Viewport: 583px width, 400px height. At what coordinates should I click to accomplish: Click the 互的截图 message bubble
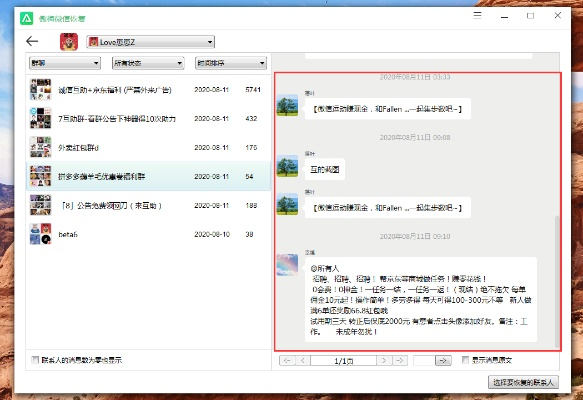[325, 170]
